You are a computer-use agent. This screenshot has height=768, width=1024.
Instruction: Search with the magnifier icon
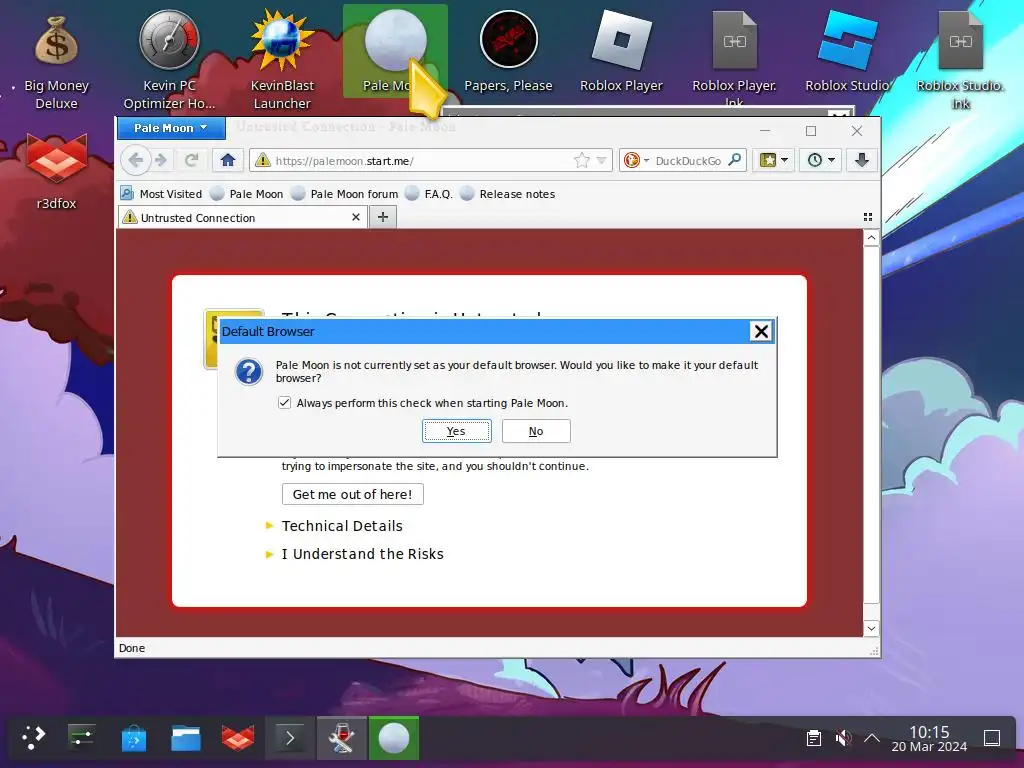(x=735, y=160)
